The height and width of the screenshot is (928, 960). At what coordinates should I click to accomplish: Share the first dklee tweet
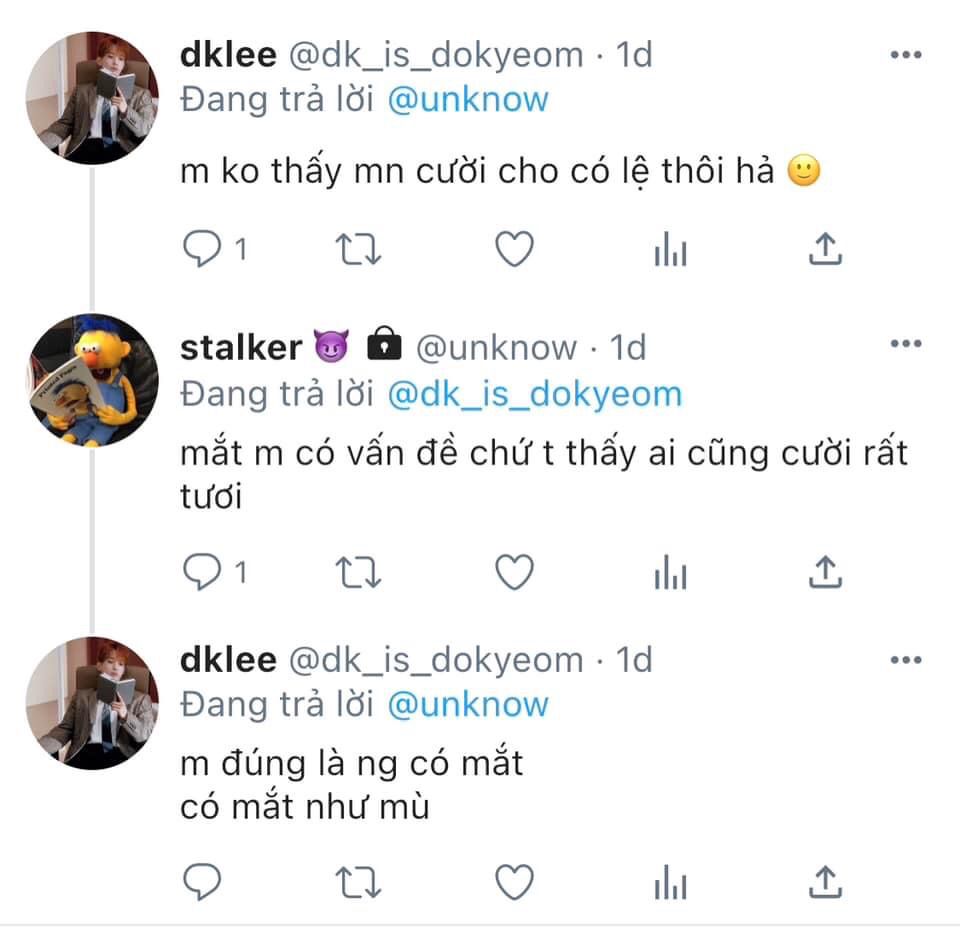click(825, 249)
